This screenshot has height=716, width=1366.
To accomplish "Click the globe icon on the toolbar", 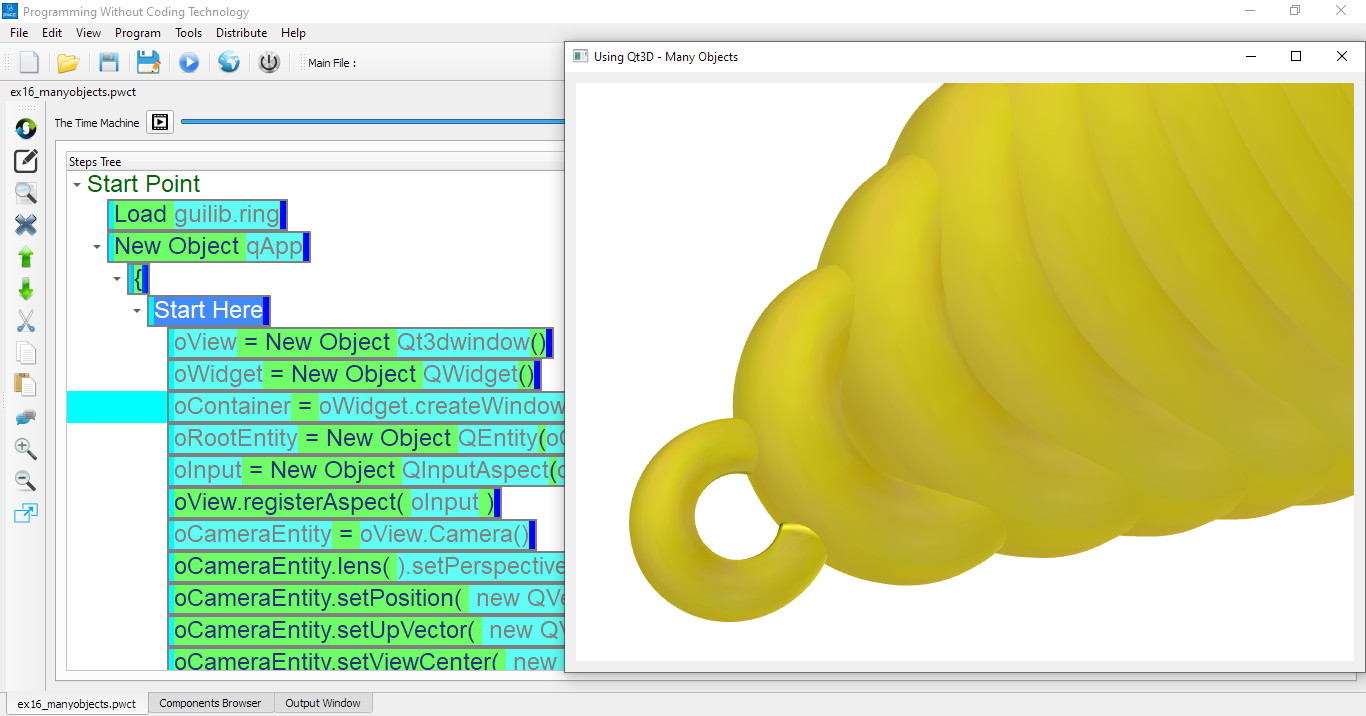I will (x=229, y=62).
